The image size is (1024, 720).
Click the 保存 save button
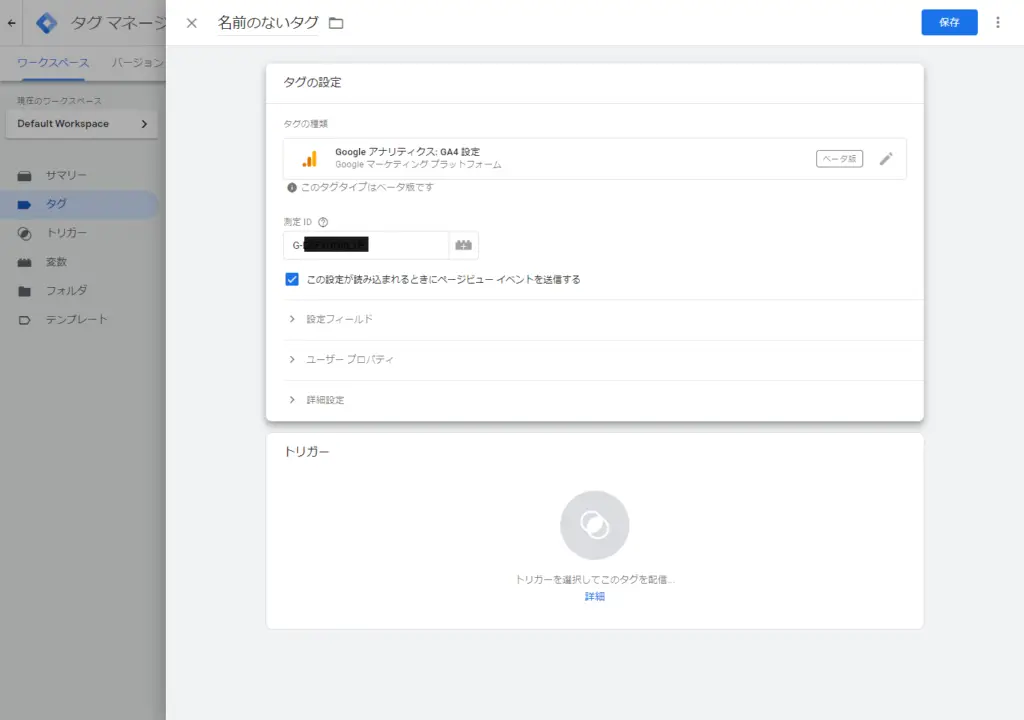pyautogui.click(x=949, y=22)
